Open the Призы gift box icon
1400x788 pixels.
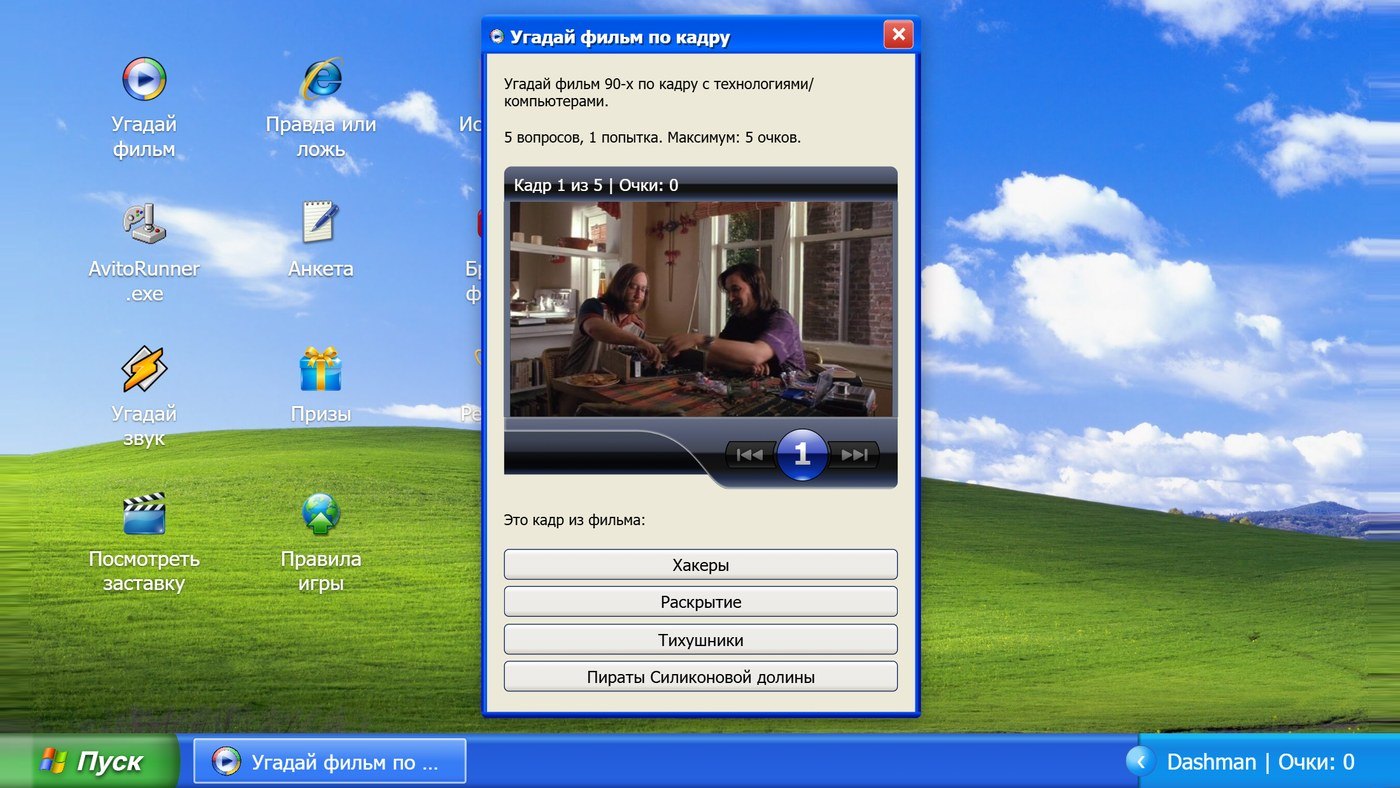click(x=321, y=368)
